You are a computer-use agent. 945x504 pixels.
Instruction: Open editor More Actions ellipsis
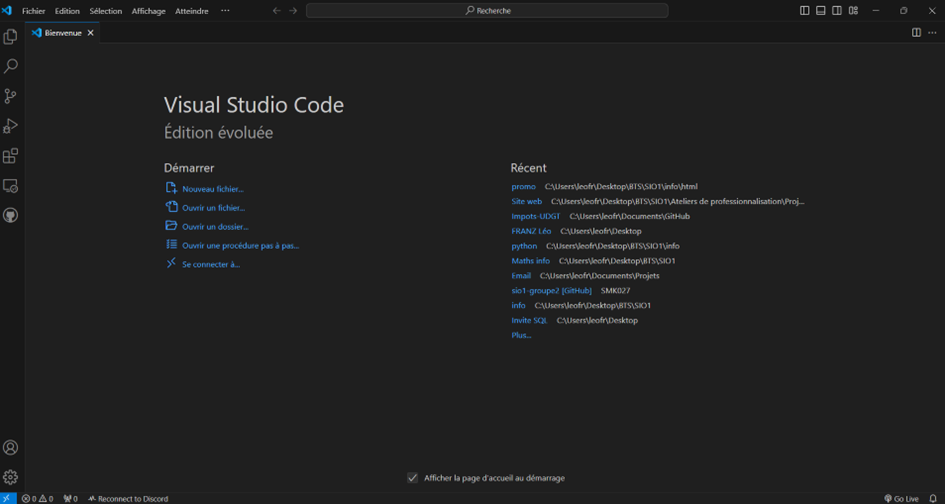pos(932,33)
